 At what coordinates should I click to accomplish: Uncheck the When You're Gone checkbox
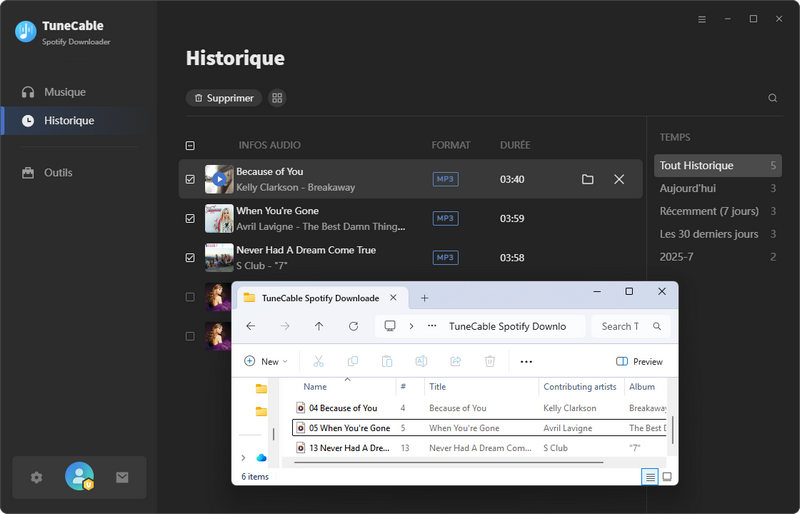click(x=190, y=218)
